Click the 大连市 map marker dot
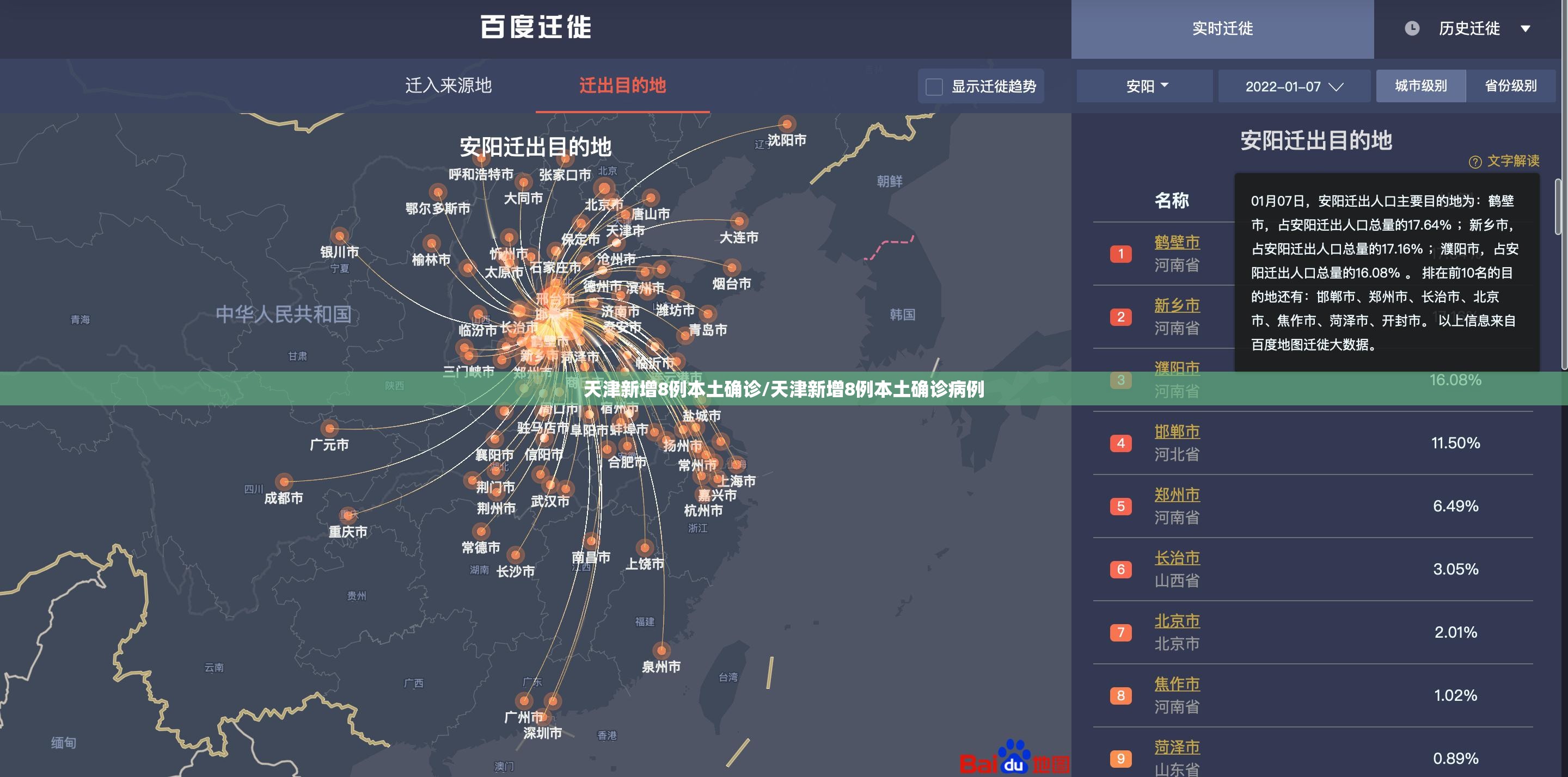 point(739,221)
